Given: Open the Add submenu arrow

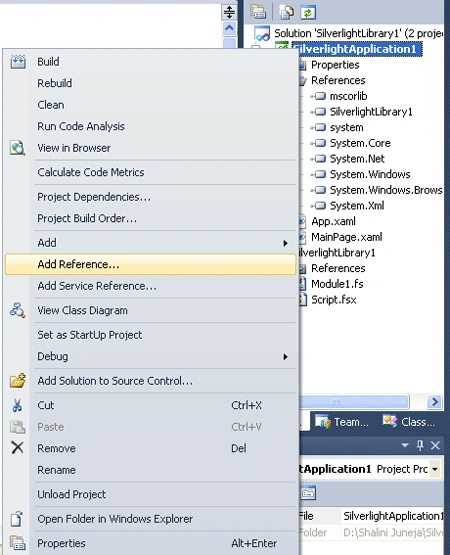Looking at the screenshot, I should (285, 243).
